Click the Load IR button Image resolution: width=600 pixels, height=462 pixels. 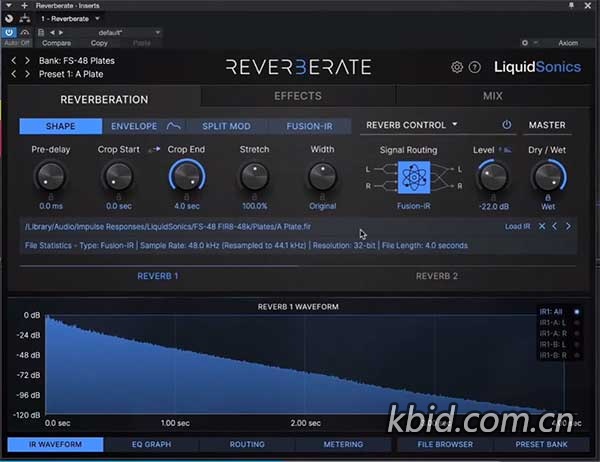pos(517,226)
